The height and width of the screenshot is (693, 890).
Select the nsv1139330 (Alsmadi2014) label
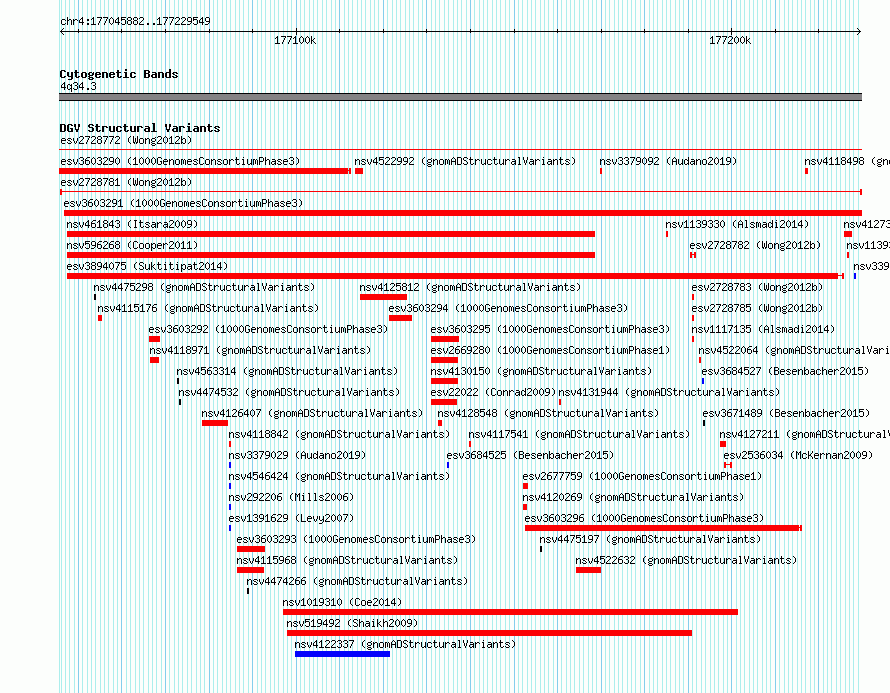[x=737, y=224]
